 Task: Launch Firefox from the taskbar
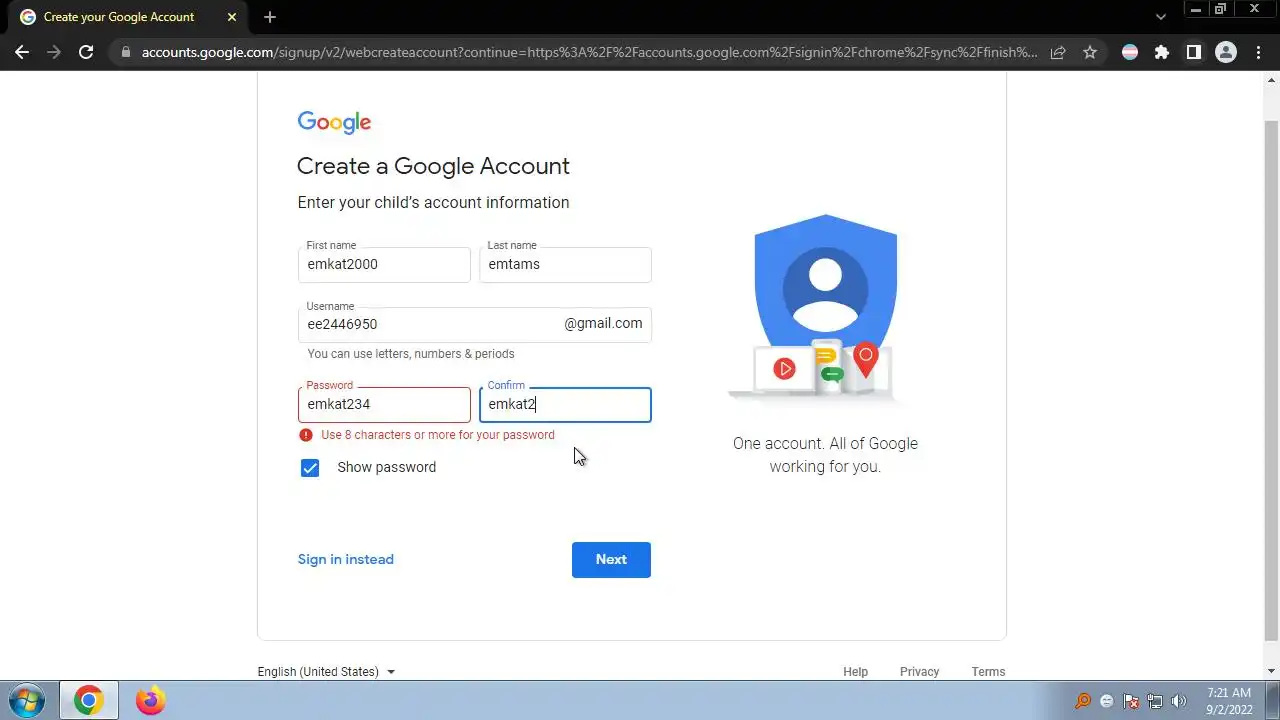pyautogui.click(x=150, y=700)
